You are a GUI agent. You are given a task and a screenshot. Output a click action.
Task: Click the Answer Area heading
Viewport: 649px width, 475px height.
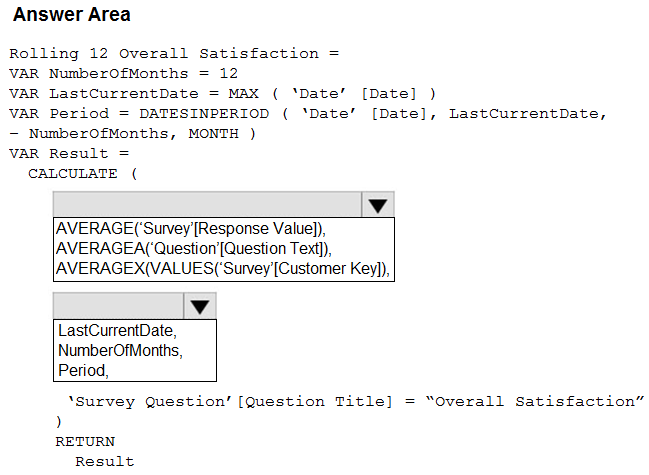[x=72, y=16]
